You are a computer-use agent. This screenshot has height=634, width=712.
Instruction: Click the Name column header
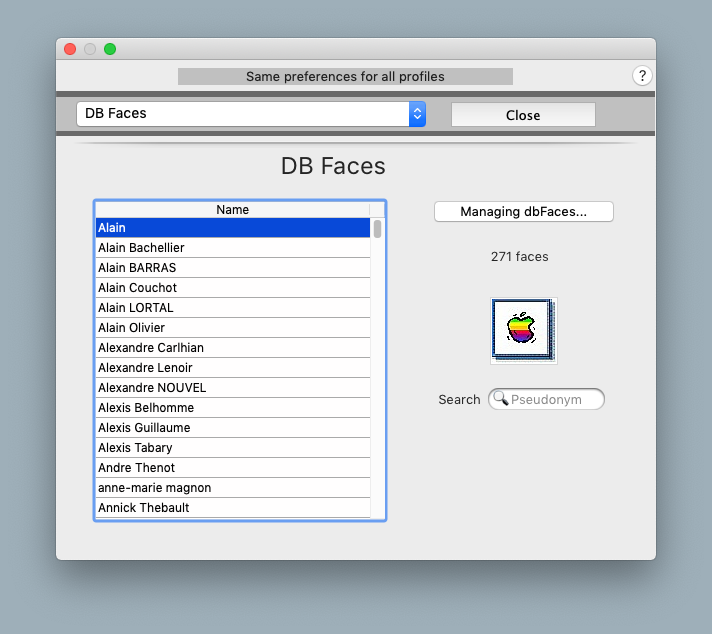tap(232, 210)
